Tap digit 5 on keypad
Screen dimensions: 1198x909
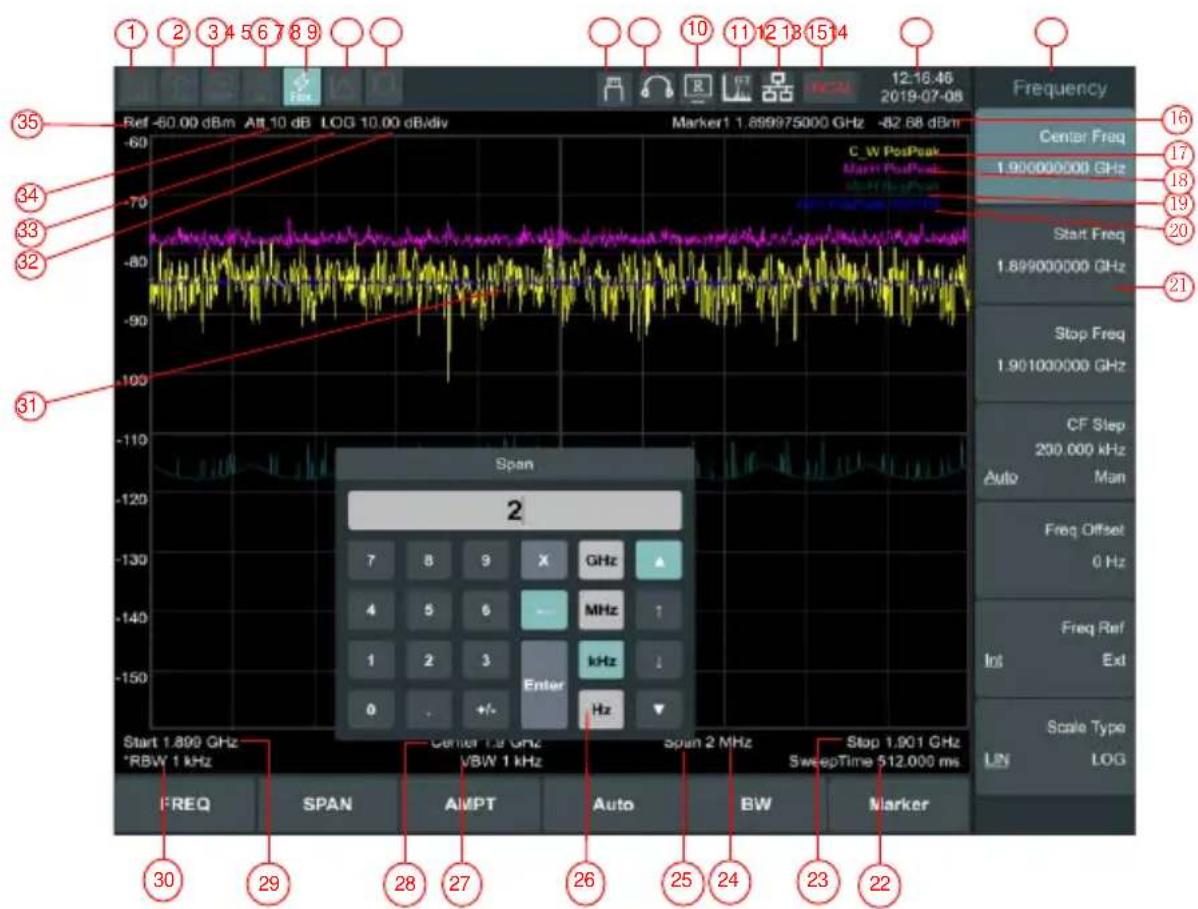pyautogui.click(x=428, y=610)
